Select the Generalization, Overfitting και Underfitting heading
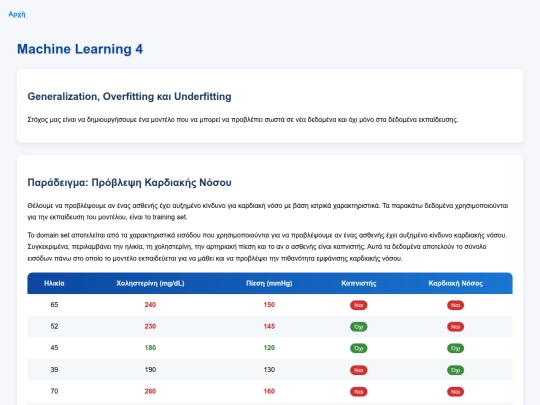 [129, 96]
